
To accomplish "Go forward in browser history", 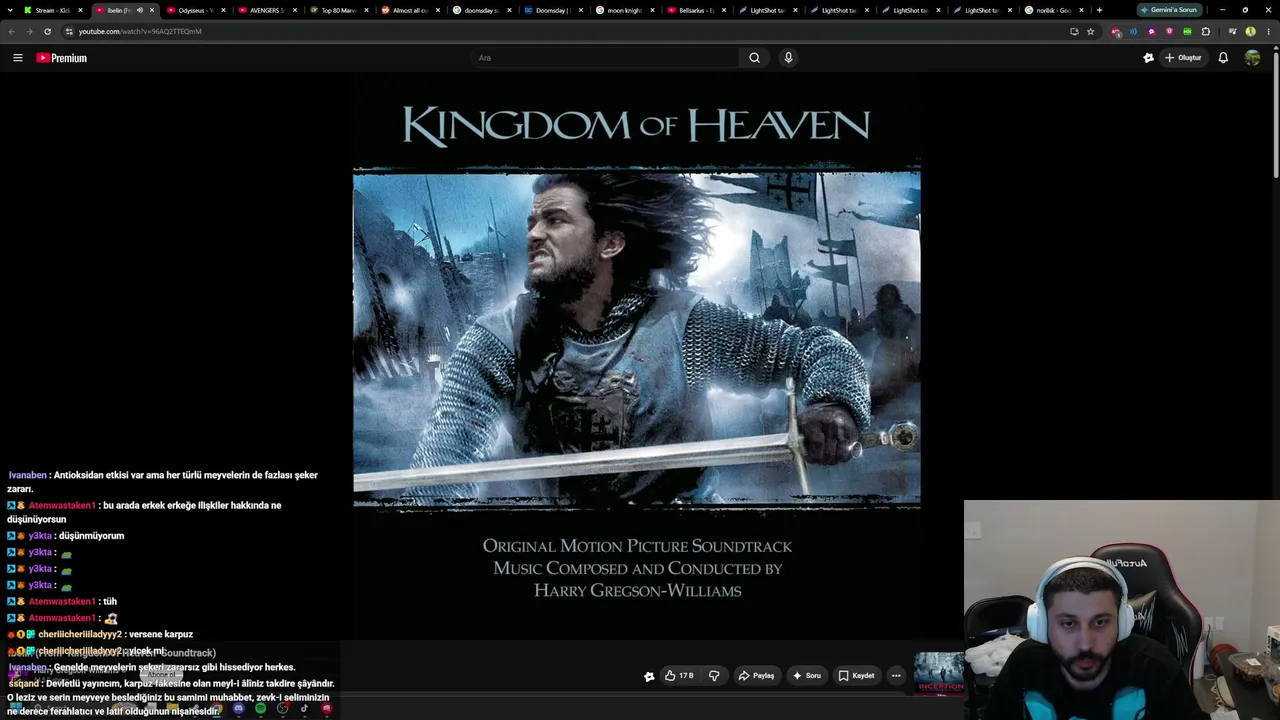I will (x=29, y=31).
